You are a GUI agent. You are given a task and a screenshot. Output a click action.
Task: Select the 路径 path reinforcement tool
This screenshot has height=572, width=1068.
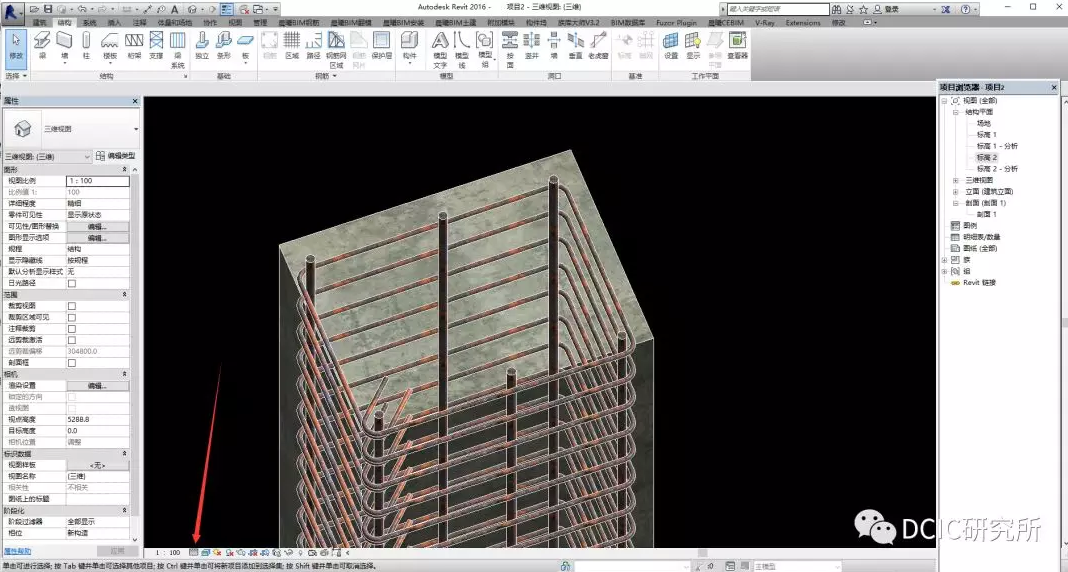click(x=313, y=46)
